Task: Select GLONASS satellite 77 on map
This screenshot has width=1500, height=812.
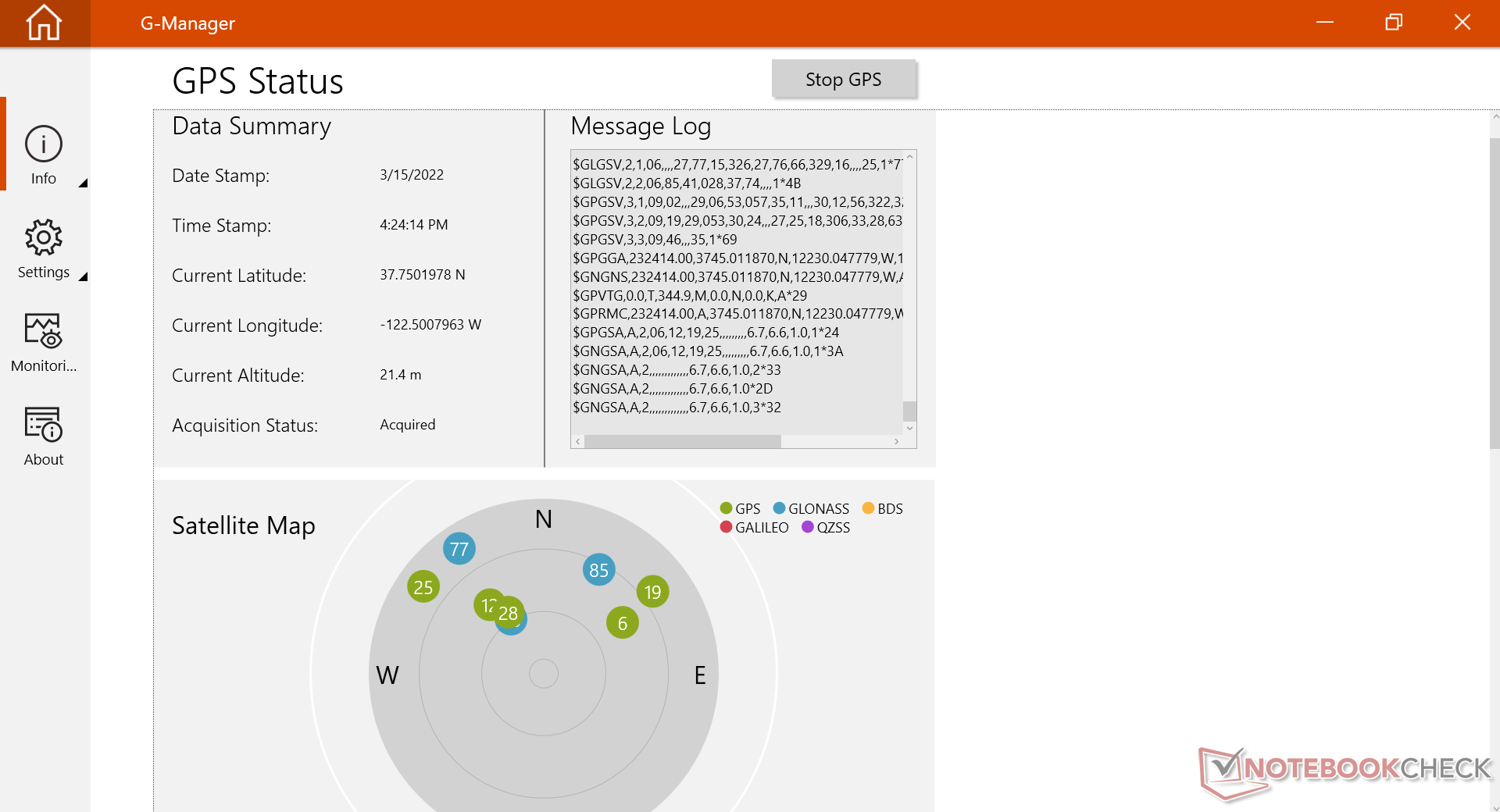Action: pyautogui.click(x=459, y=549)
